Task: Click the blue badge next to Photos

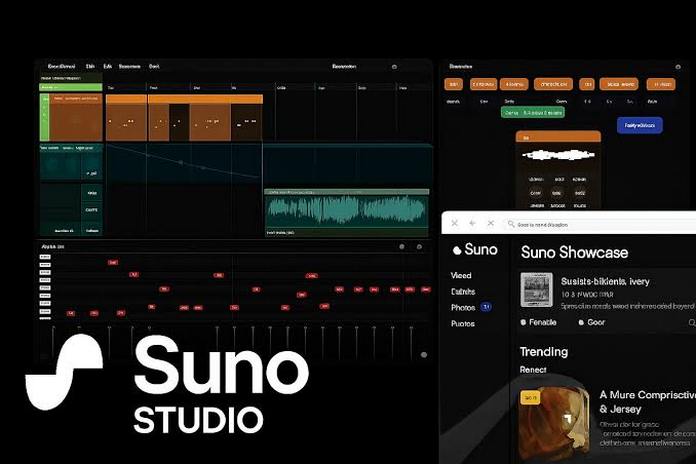Action: click(486, 307)
